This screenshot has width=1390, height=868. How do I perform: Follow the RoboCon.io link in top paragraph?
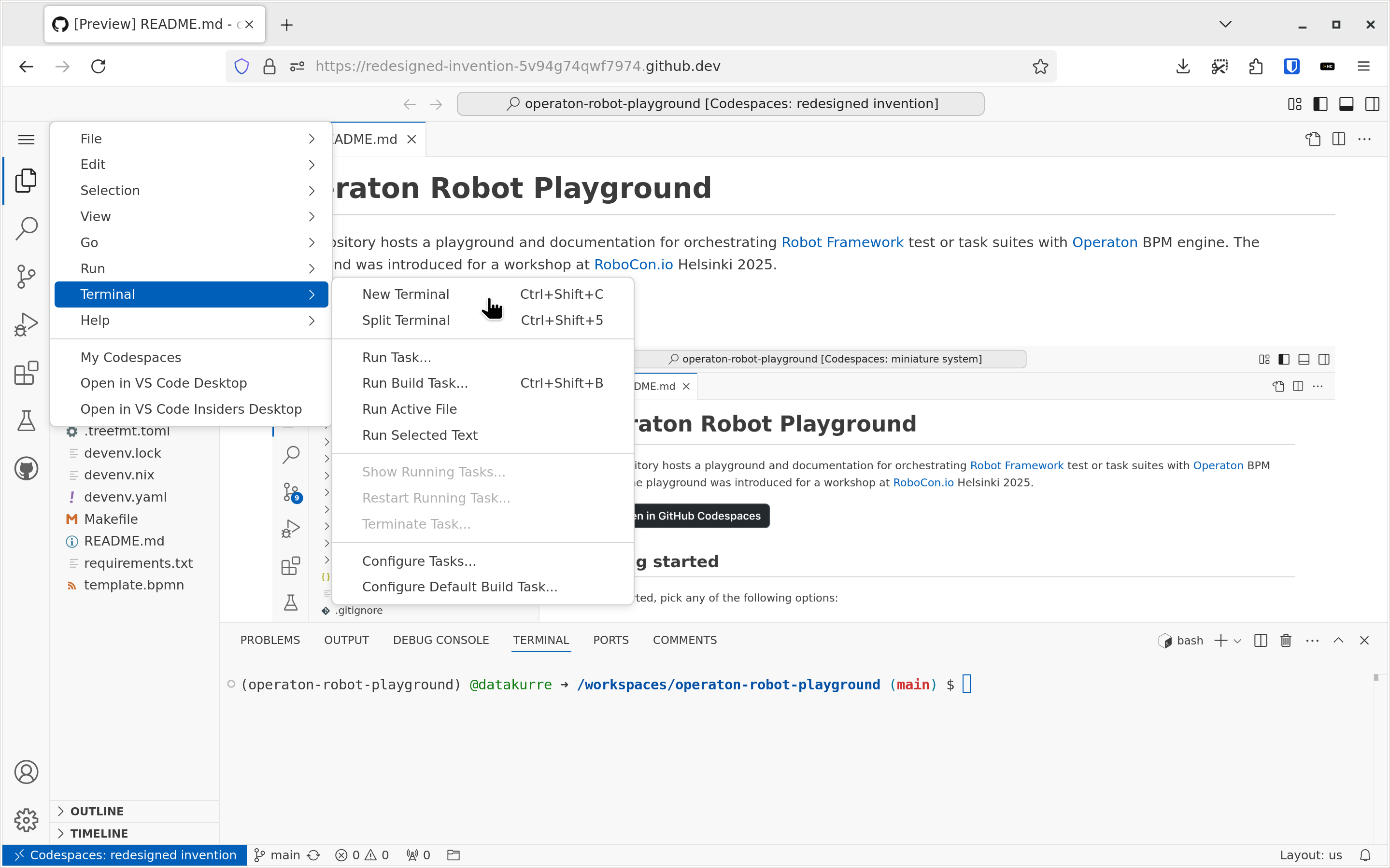[x=633, y=265]
